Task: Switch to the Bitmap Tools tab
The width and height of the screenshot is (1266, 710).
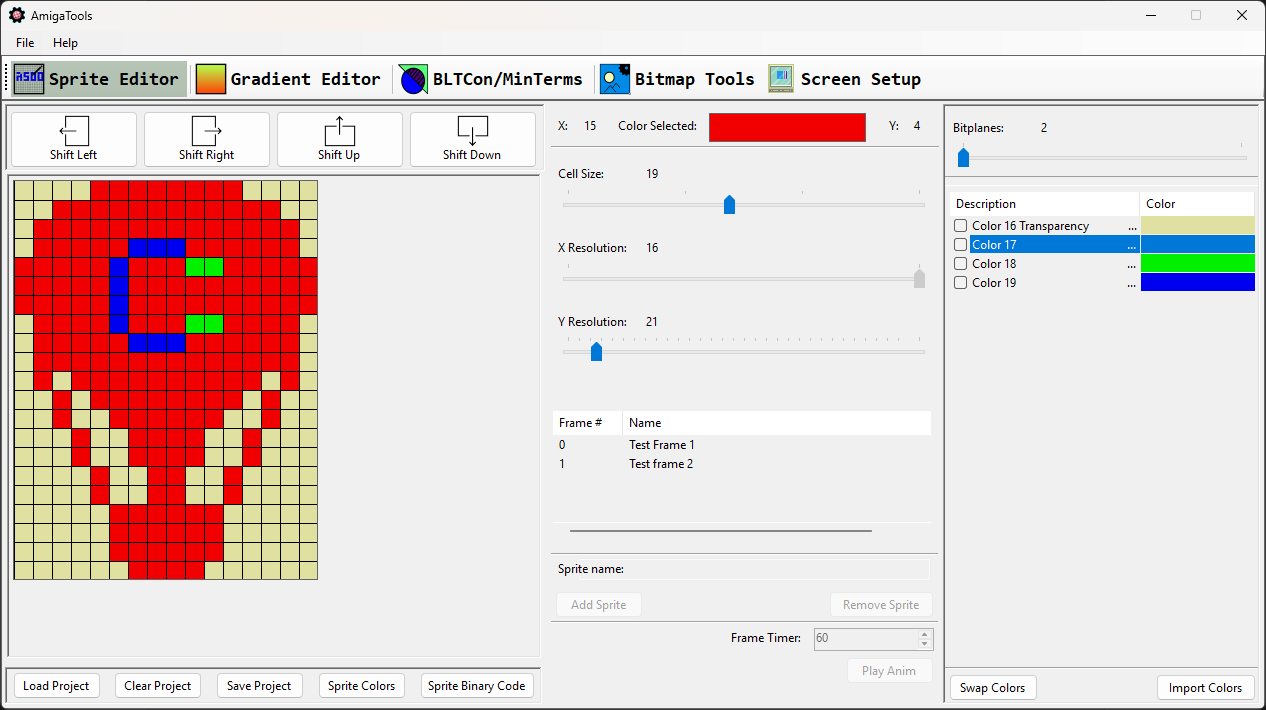Action: coord(678,79)
